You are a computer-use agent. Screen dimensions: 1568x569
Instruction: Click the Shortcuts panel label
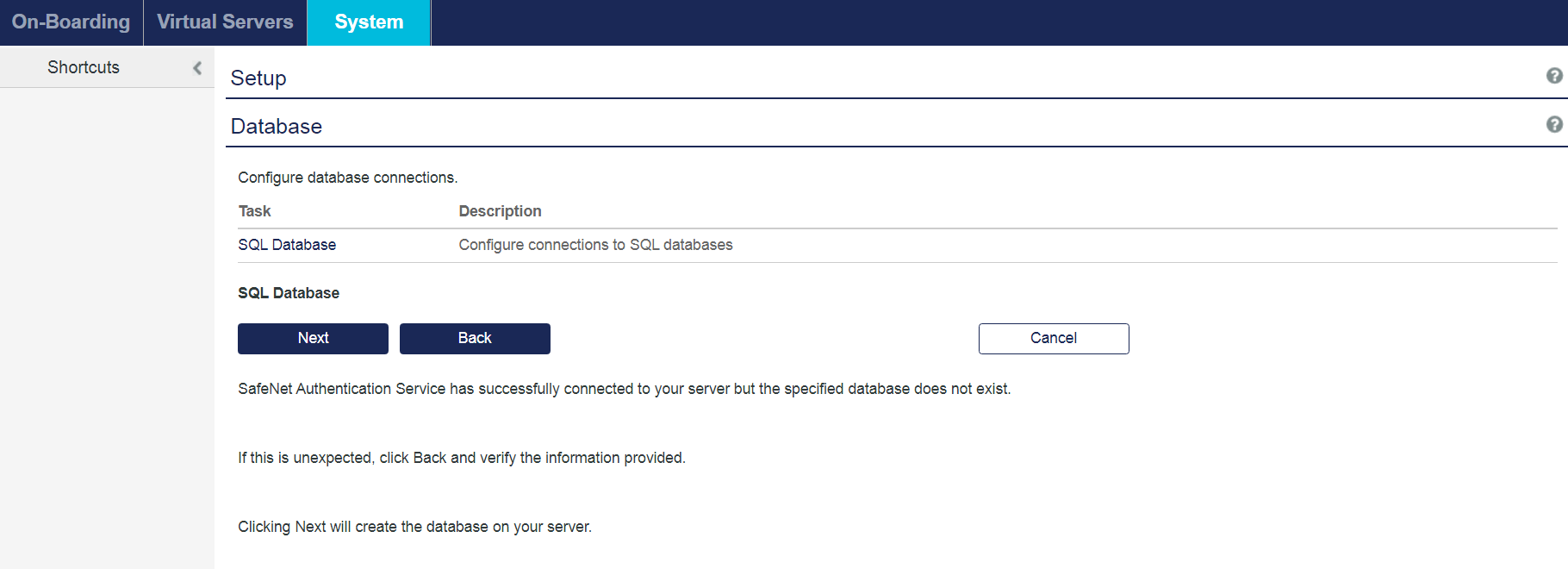(x=84, y=67)
